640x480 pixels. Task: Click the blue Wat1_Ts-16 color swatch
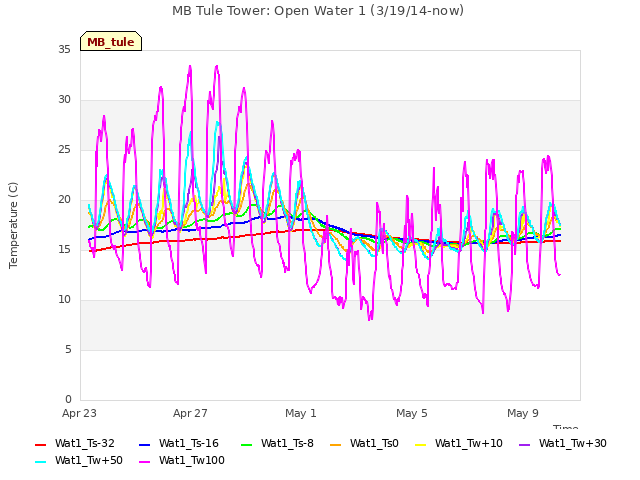click(x=144, y=444)
